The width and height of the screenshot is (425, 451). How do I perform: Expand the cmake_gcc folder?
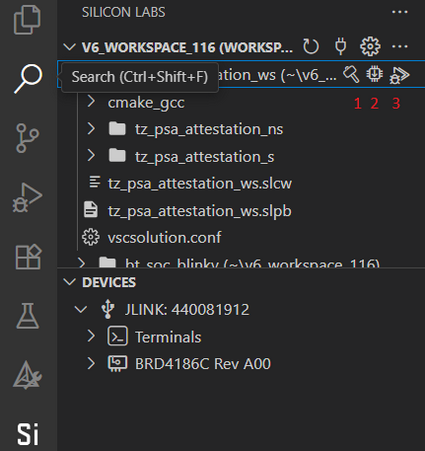click(91, 101)
